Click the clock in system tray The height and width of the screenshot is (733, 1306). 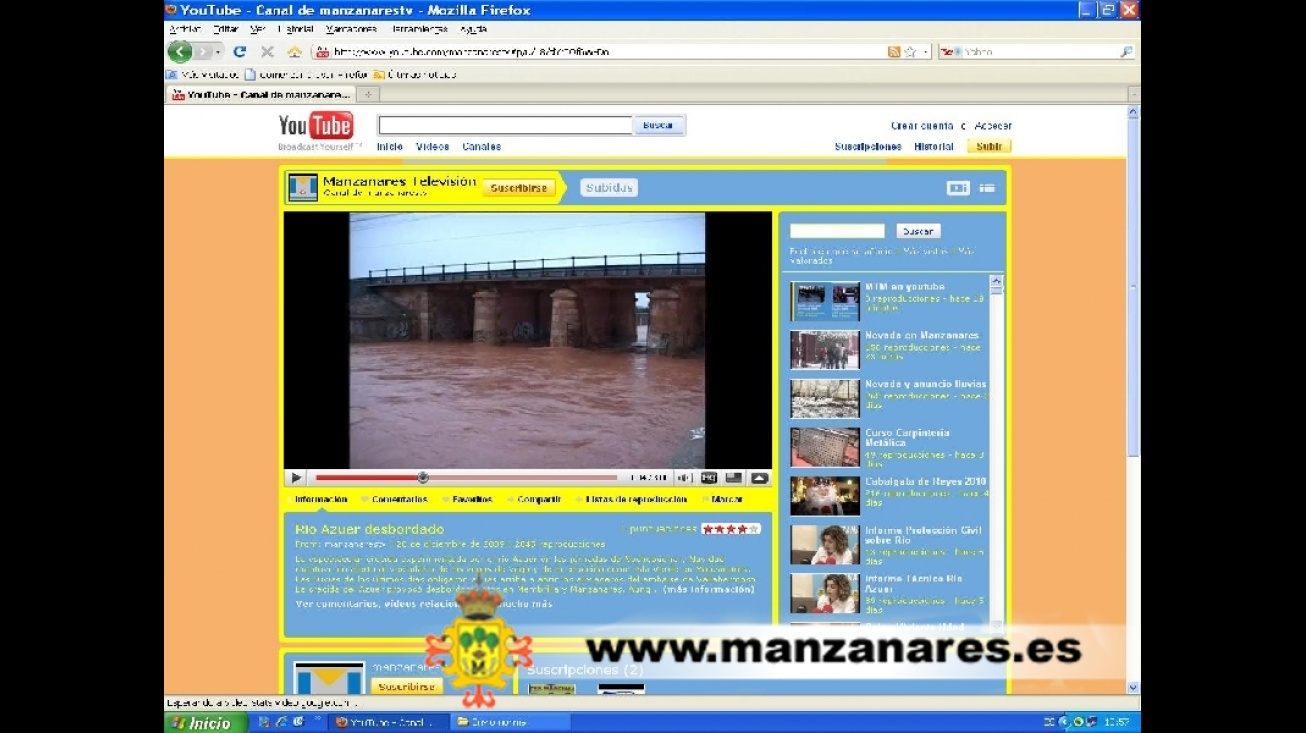[x=1117, y=722]
